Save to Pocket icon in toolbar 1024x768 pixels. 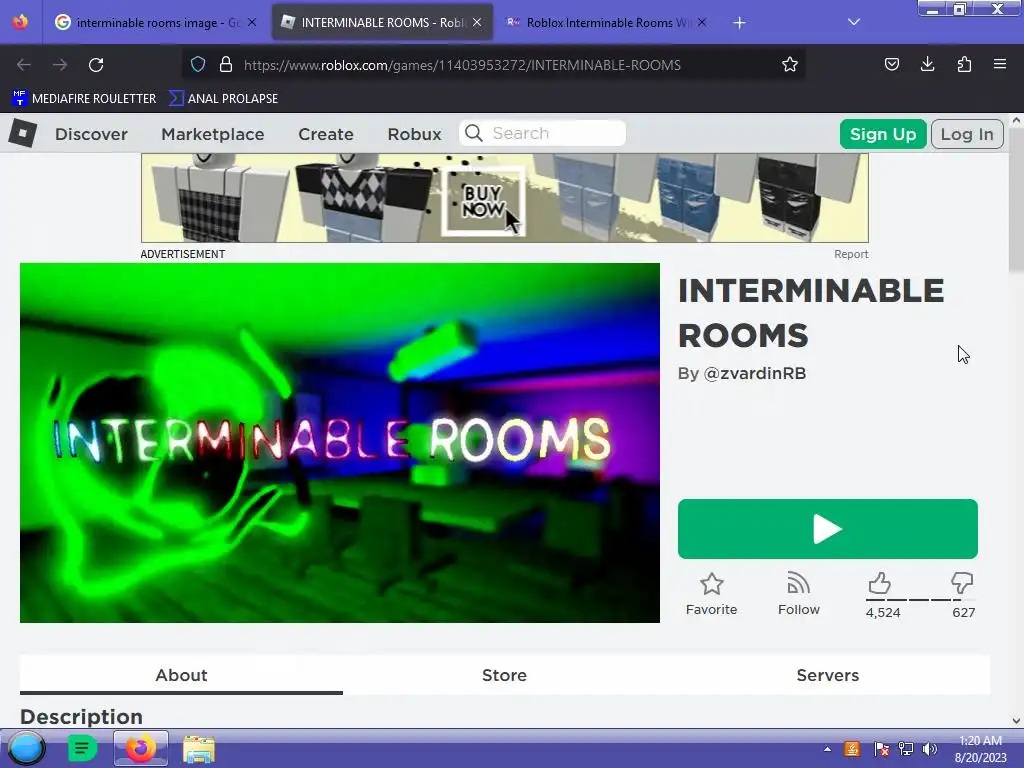point(891,64)
